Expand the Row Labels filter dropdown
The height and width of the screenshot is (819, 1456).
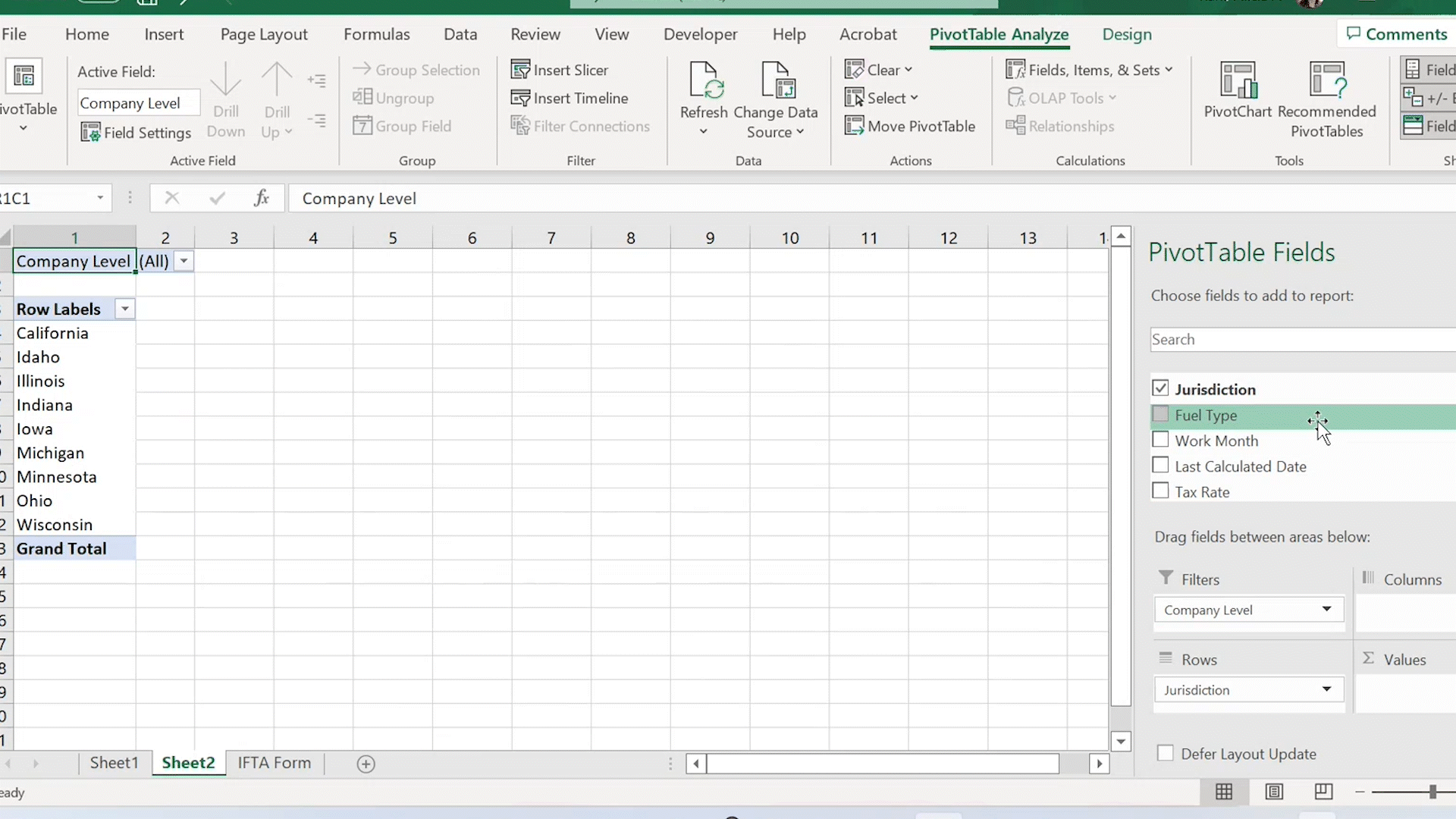pyautogui.click(x=125, y=309)
